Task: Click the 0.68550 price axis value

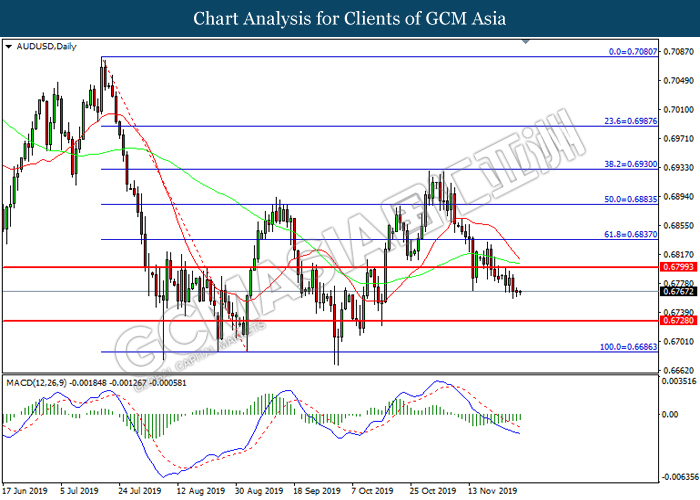Action: pos(679,226)
